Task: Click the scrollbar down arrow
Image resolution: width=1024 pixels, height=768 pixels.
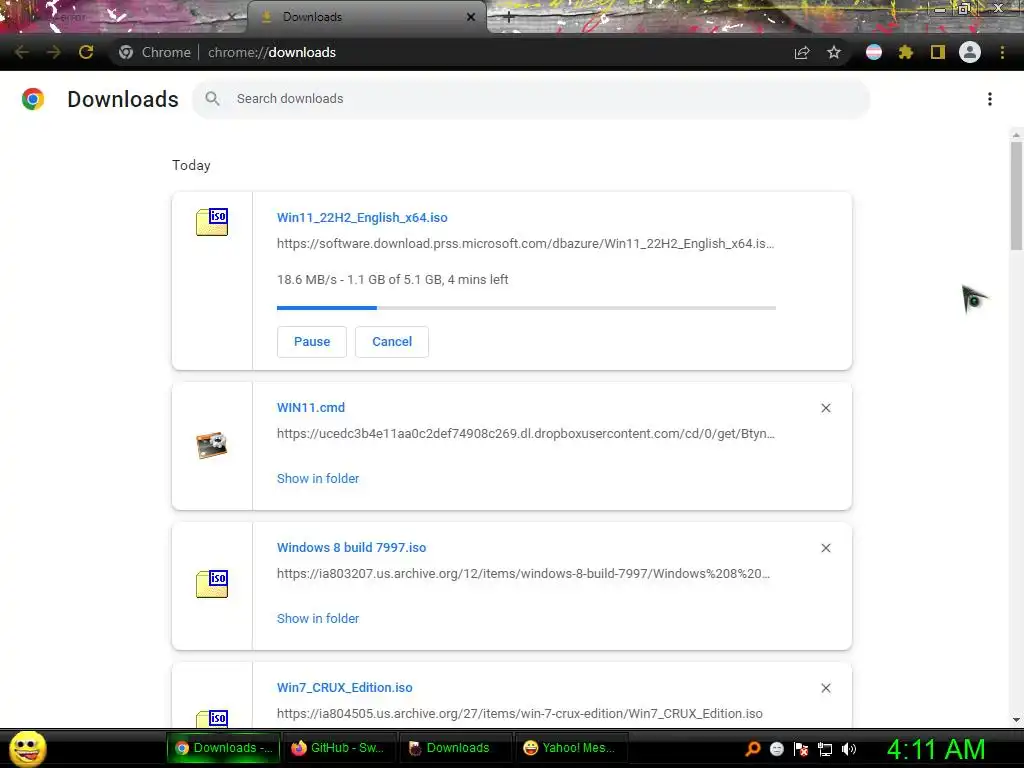Action: pyautogui.click(x=1016, y=720)
